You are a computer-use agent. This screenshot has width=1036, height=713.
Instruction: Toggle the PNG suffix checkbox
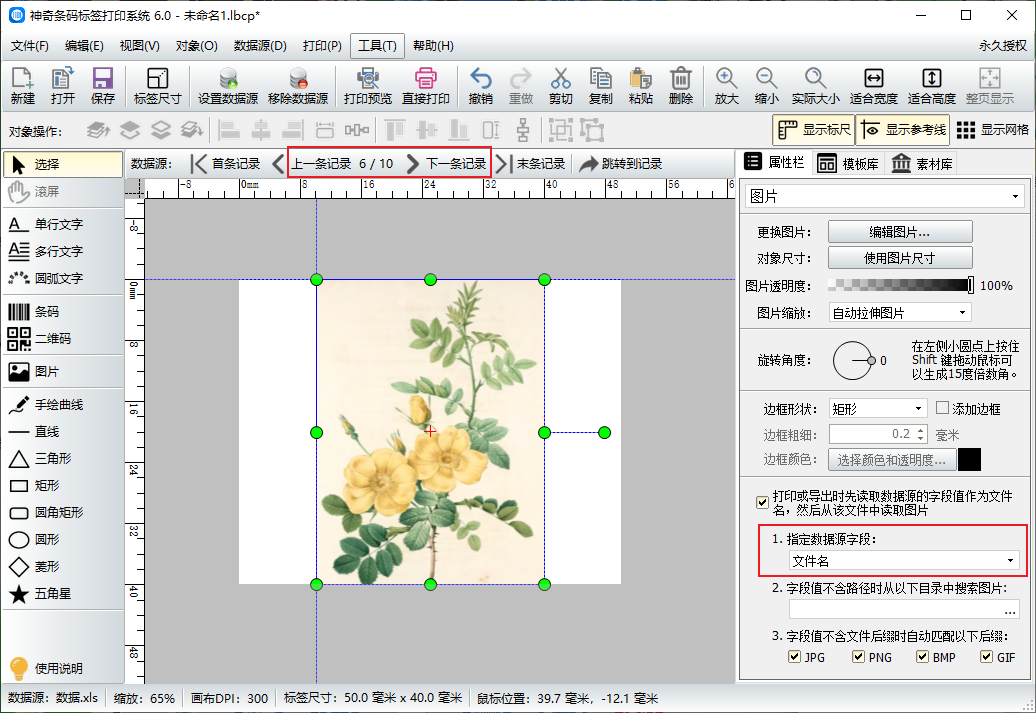858,657
